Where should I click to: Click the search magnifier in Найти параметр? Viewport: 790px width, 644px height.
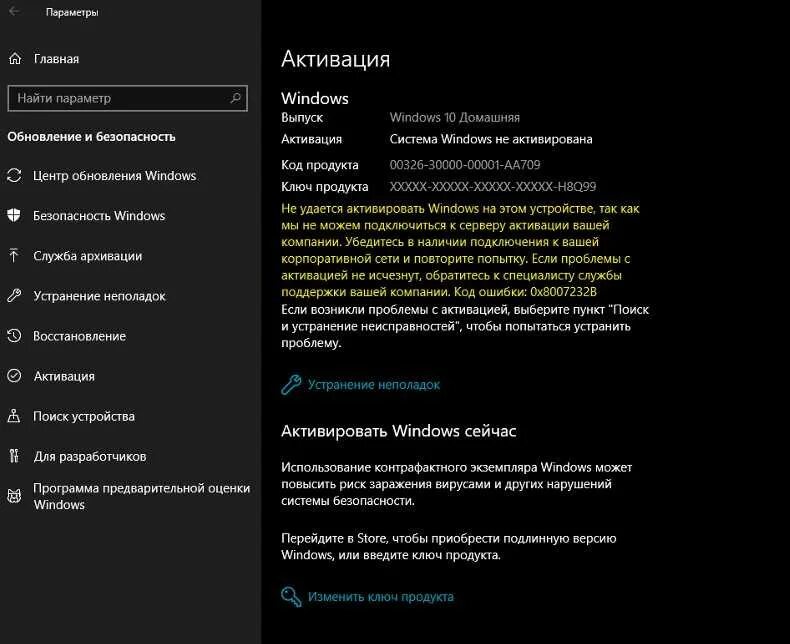(235, 98)
